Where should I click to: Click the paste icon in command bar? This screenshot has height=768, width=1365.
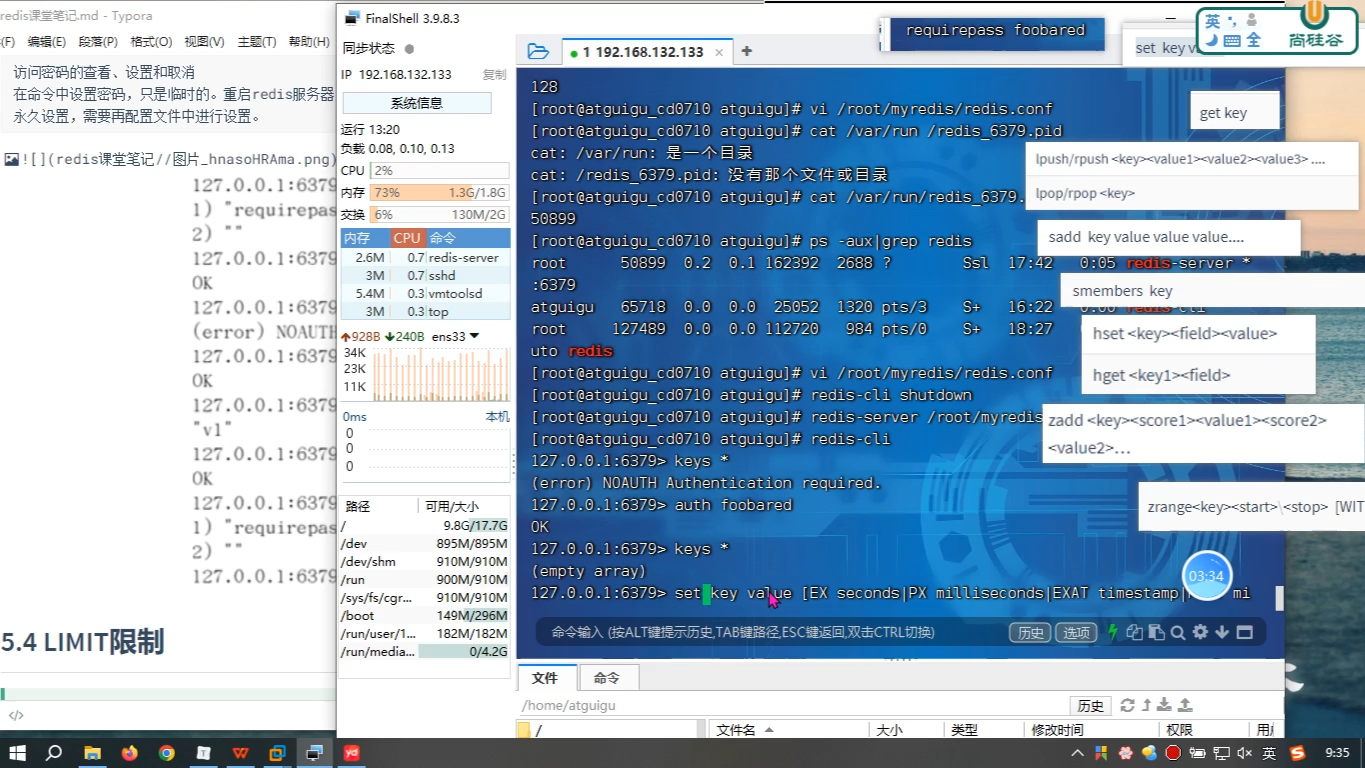(1156, 632)
